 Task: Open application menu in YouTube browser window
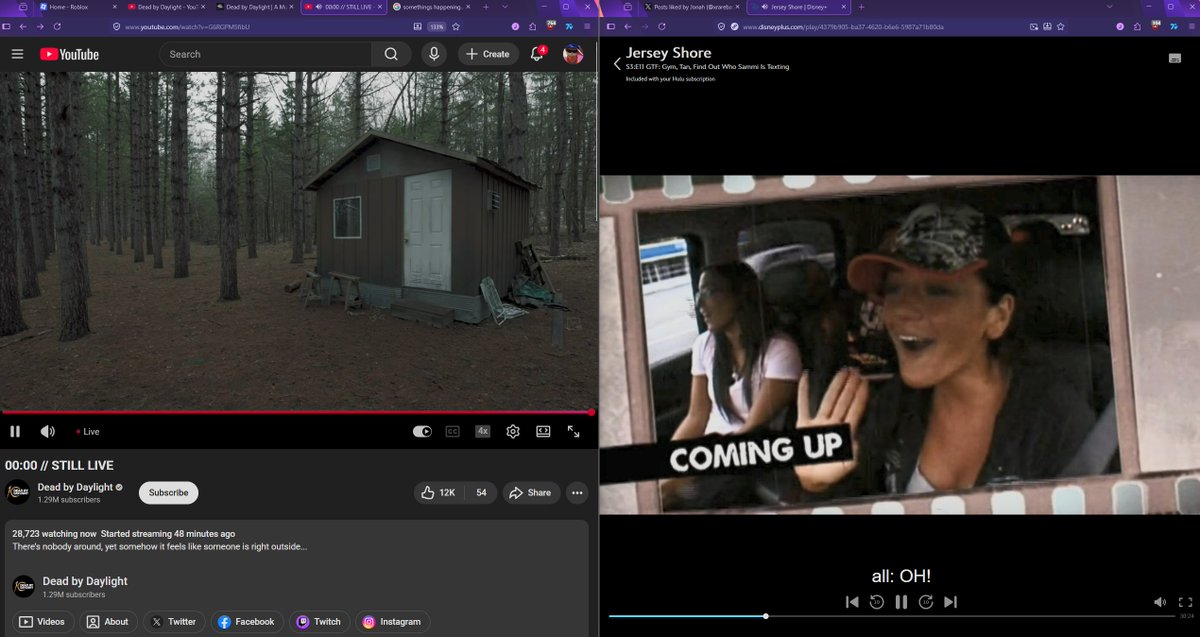pos(587,26)
